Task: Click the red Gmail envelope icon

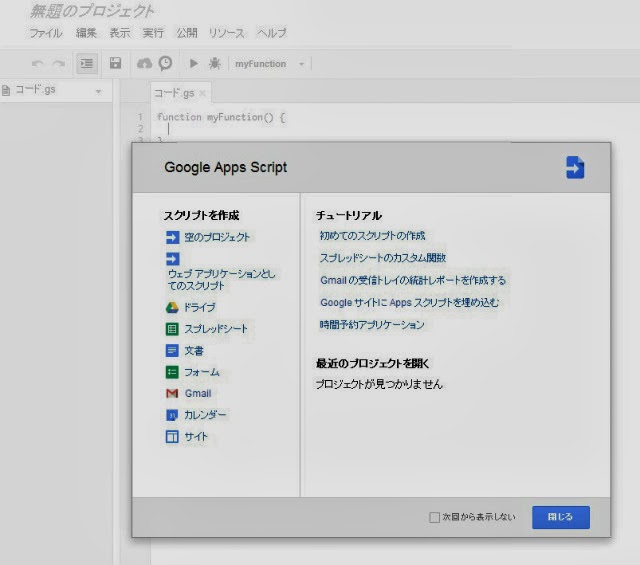Action: tap(172, 394)
